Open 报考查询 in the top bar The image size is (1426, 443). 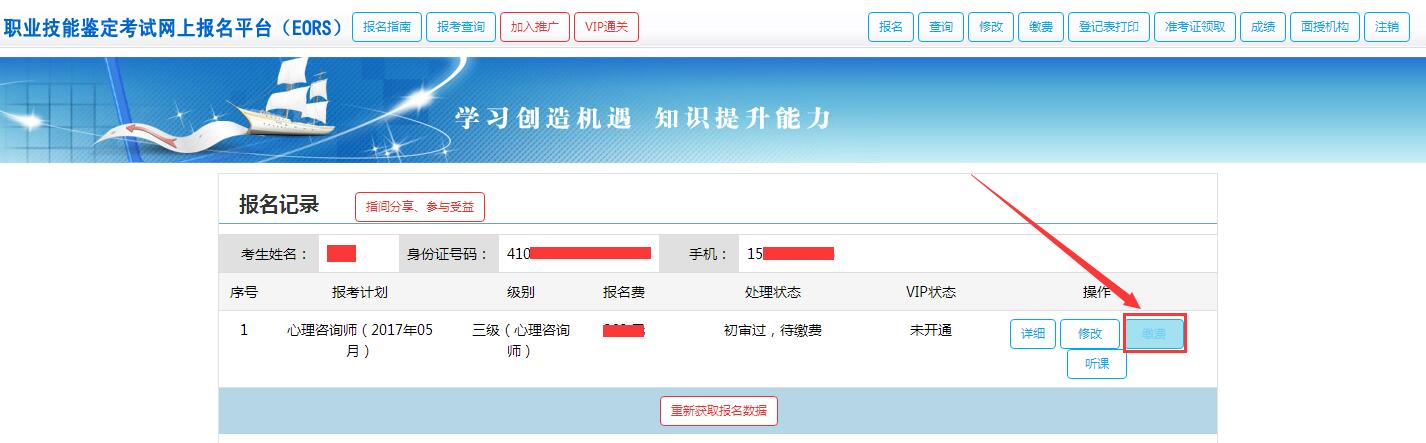coord(461,27)
